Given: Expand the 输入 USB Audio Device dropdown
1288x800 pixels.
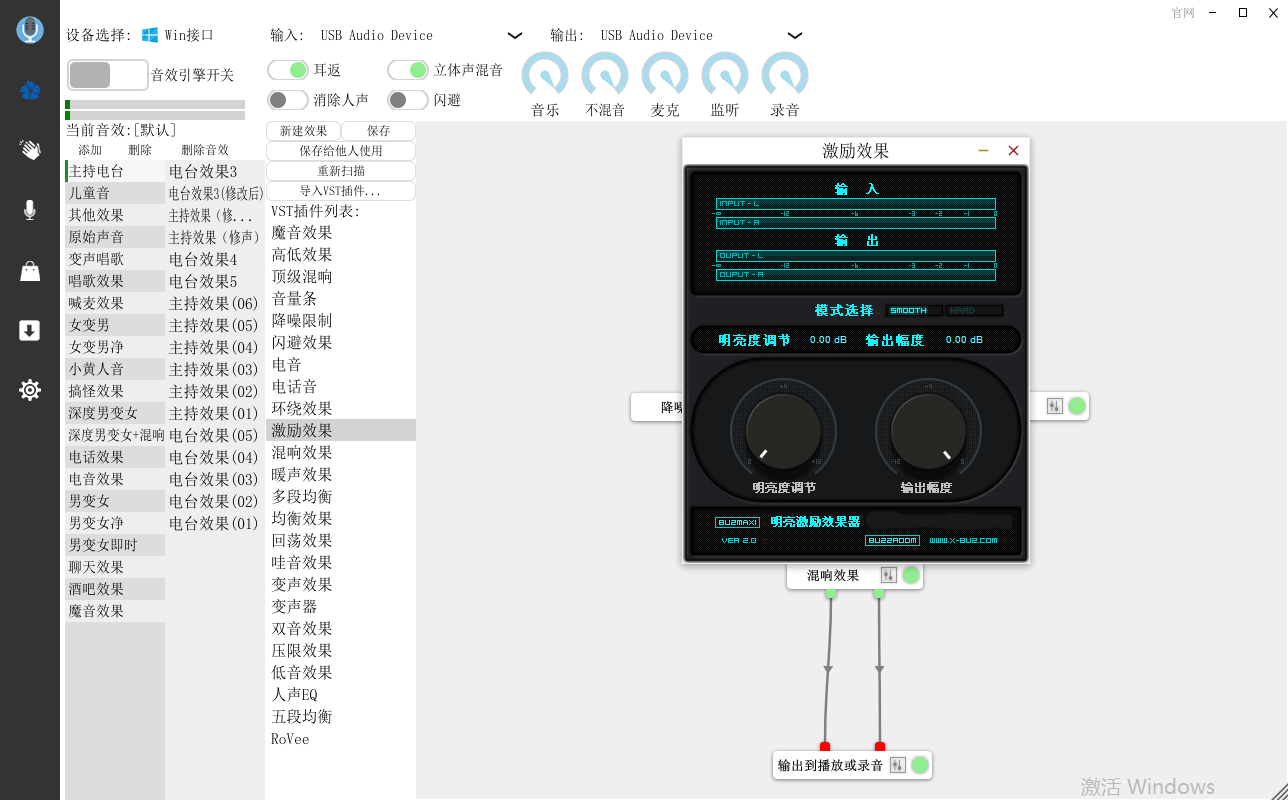Looking at the screenshot, I should pyautogui.click(x=514, y=36).
